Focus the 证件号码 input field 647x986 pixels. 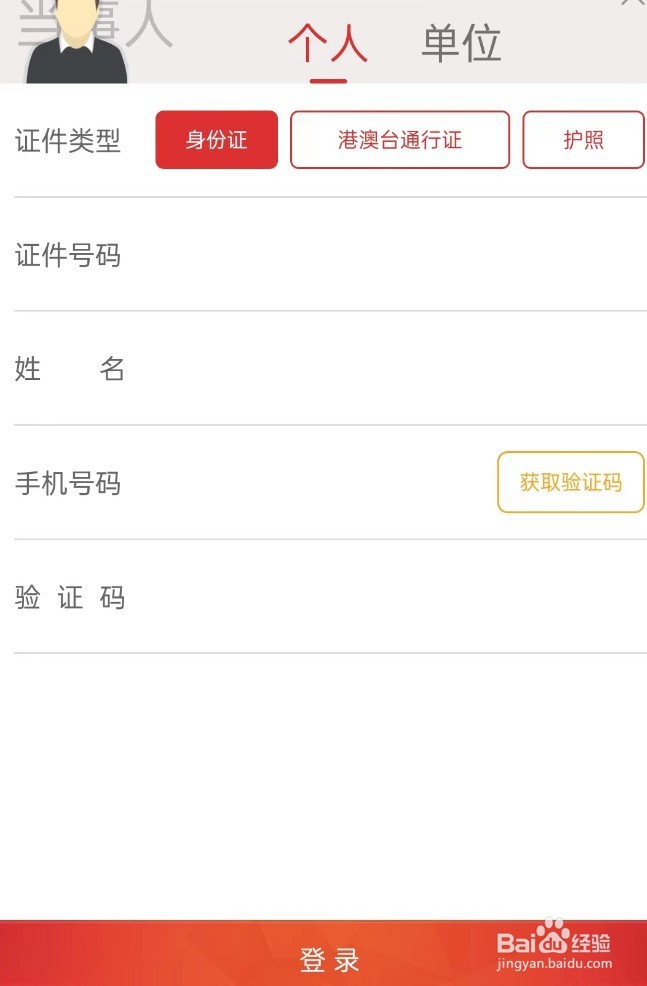tap(380, 256)
